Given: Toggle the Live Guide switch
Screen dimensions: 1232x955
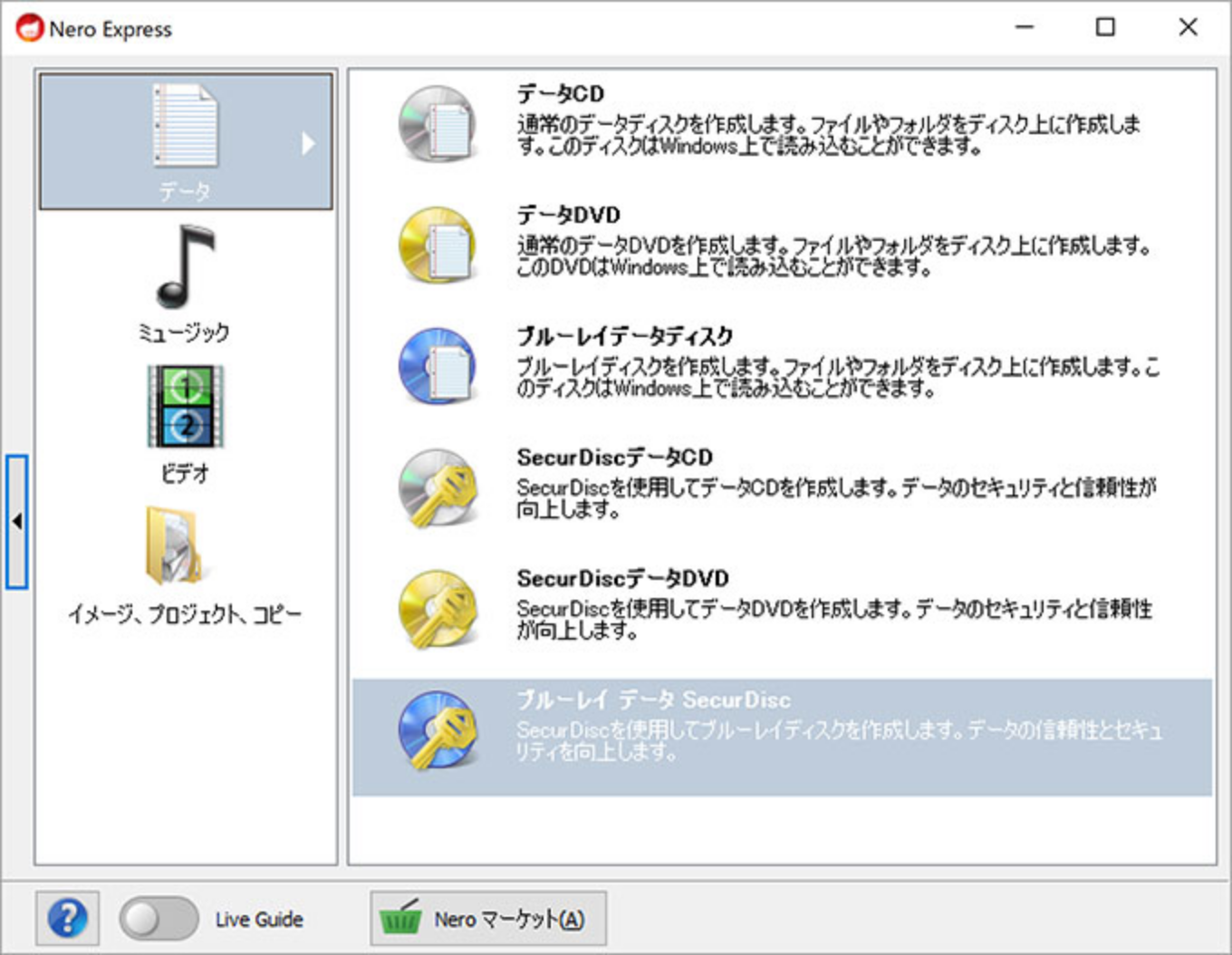Looking at the screenshot, I should [x=159, y=919].
